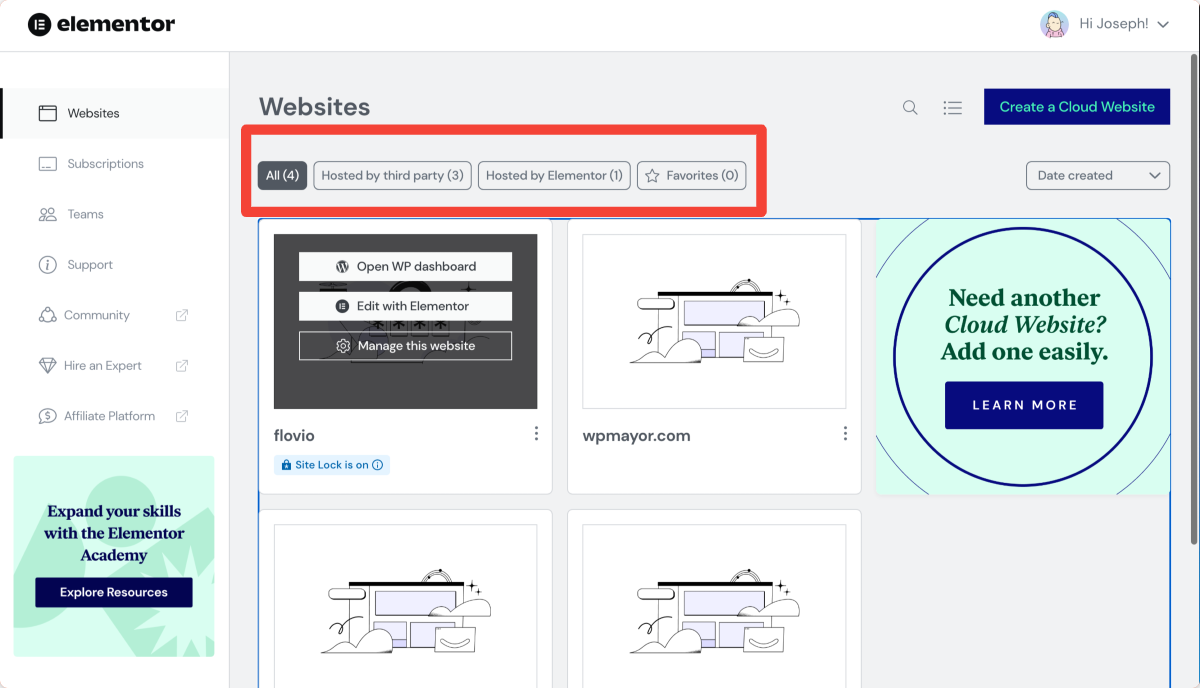Click the Community icon in sidebar
The width and height of the screenshot is (1200, 688).
point(47,315)
